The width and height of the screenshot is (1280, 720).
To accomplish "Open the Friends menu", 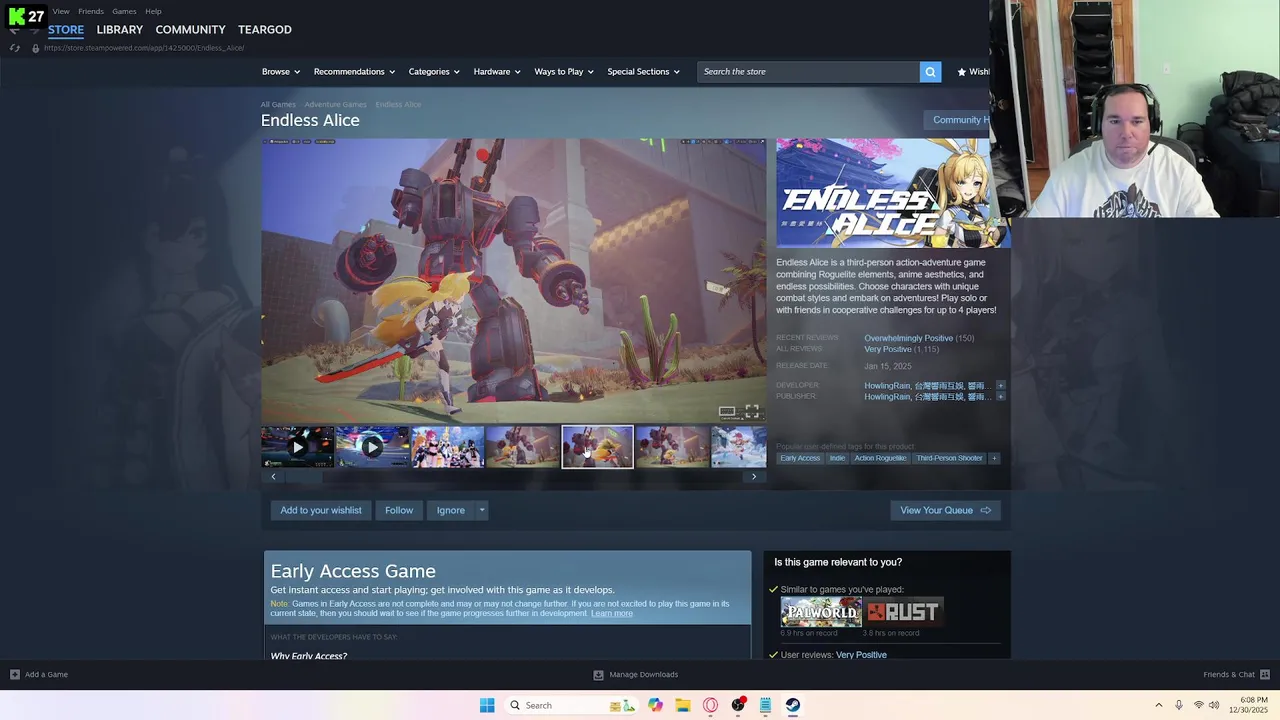I will click(91, 11).
